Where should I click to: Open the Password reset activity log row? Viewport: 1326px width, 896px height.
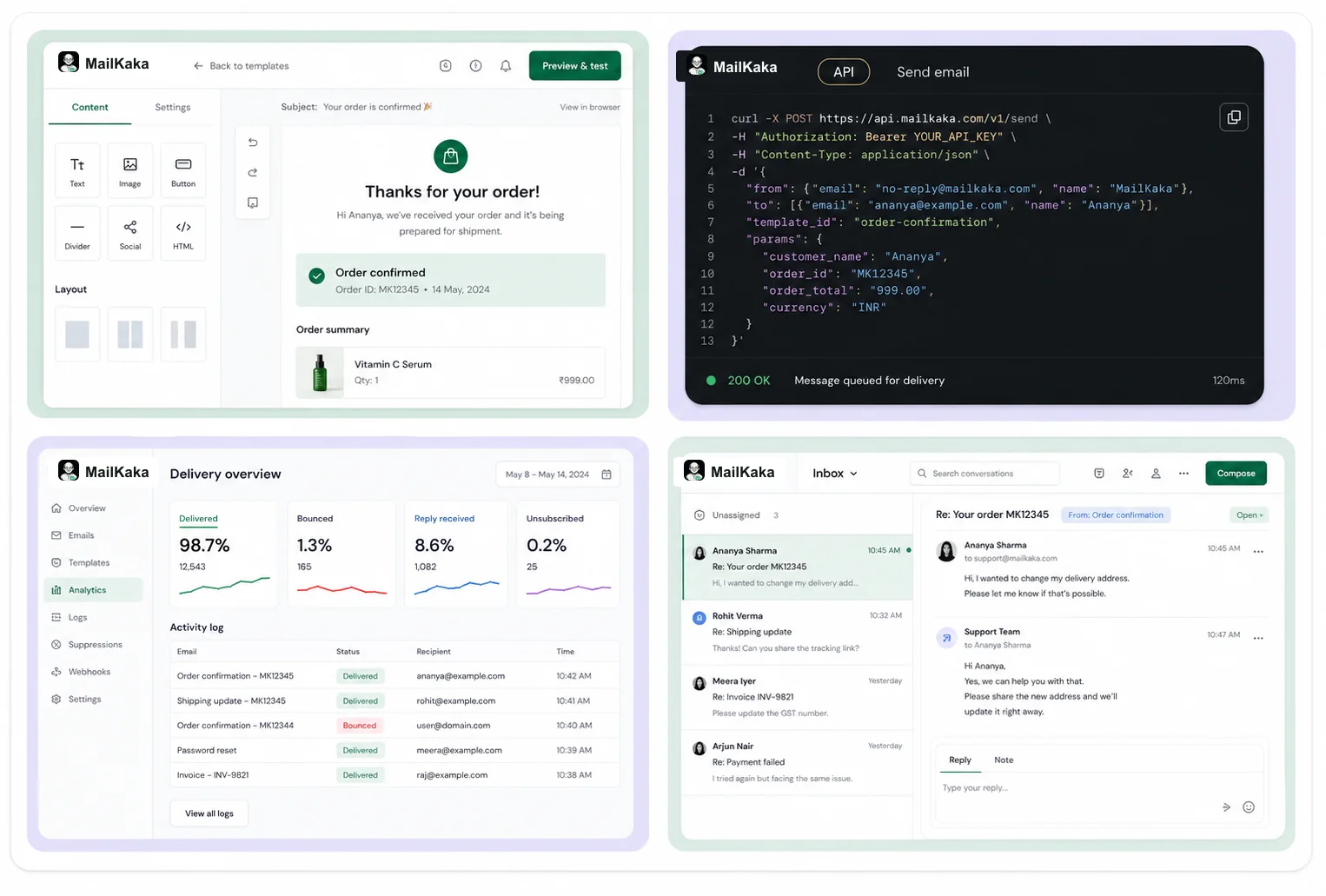394,751
